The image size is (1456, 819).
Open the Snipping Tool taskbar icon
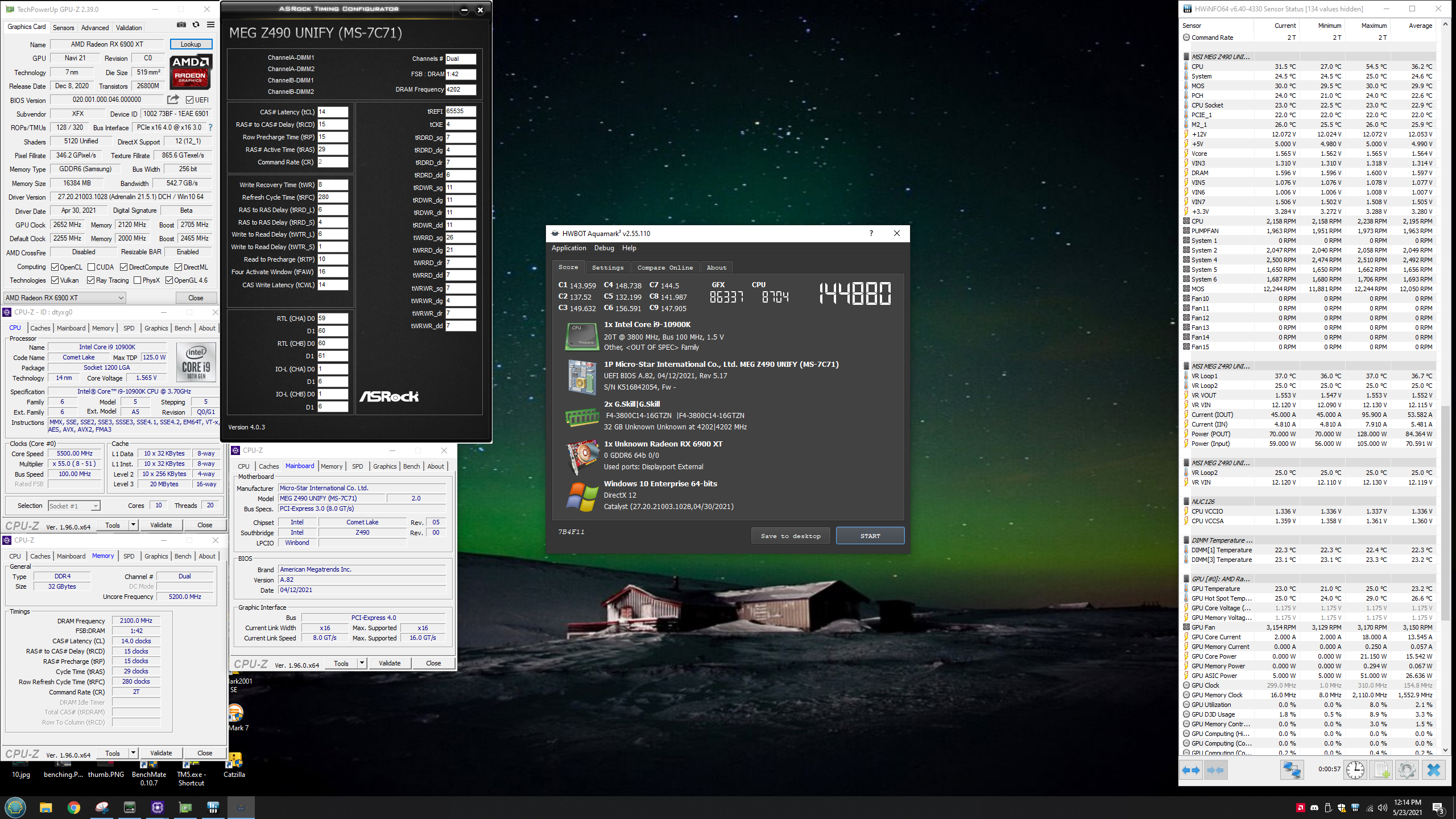click(x=102, y=807)
